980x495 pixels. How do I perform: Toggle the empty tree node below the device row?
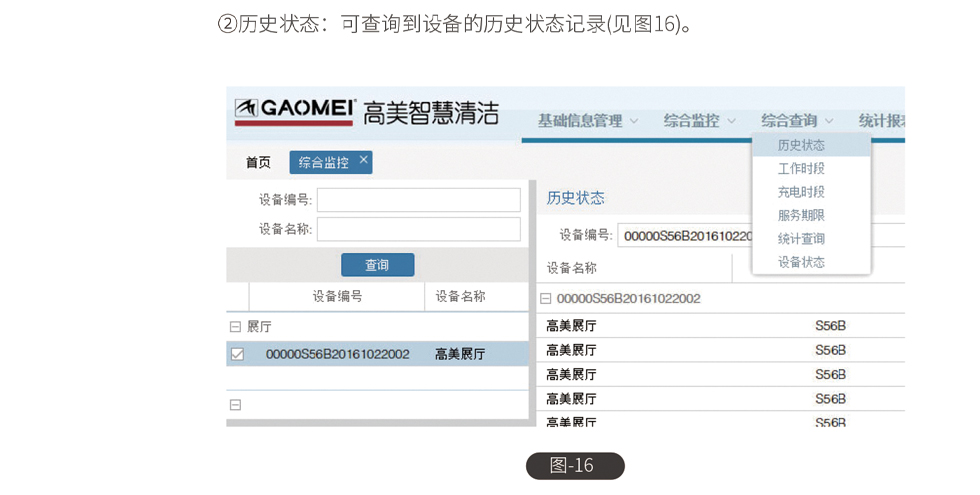tap(236, 405)
